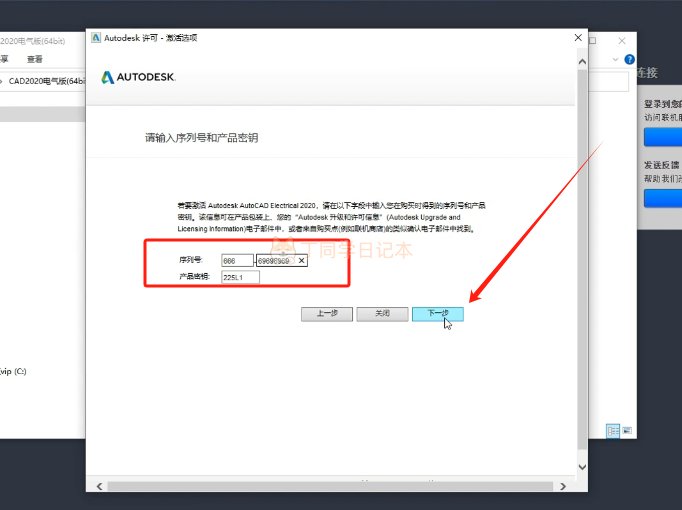Click the blue button under 登录 section
Viewport: 682px width, 510px height.
(x=663, y=137)
